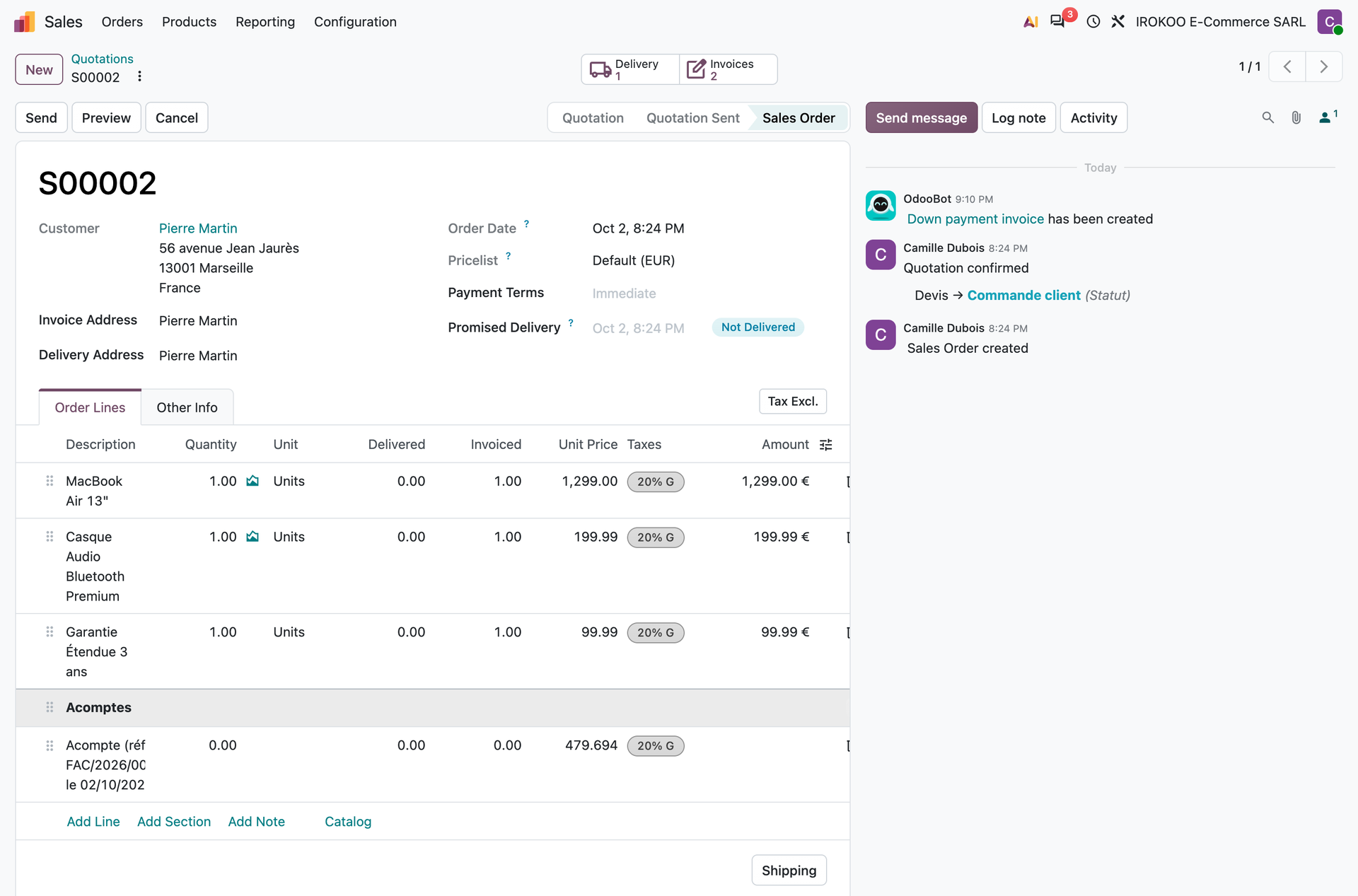Toggle the Tax Excl. display button
This screenshot has height=896, width=1358.
793,402
